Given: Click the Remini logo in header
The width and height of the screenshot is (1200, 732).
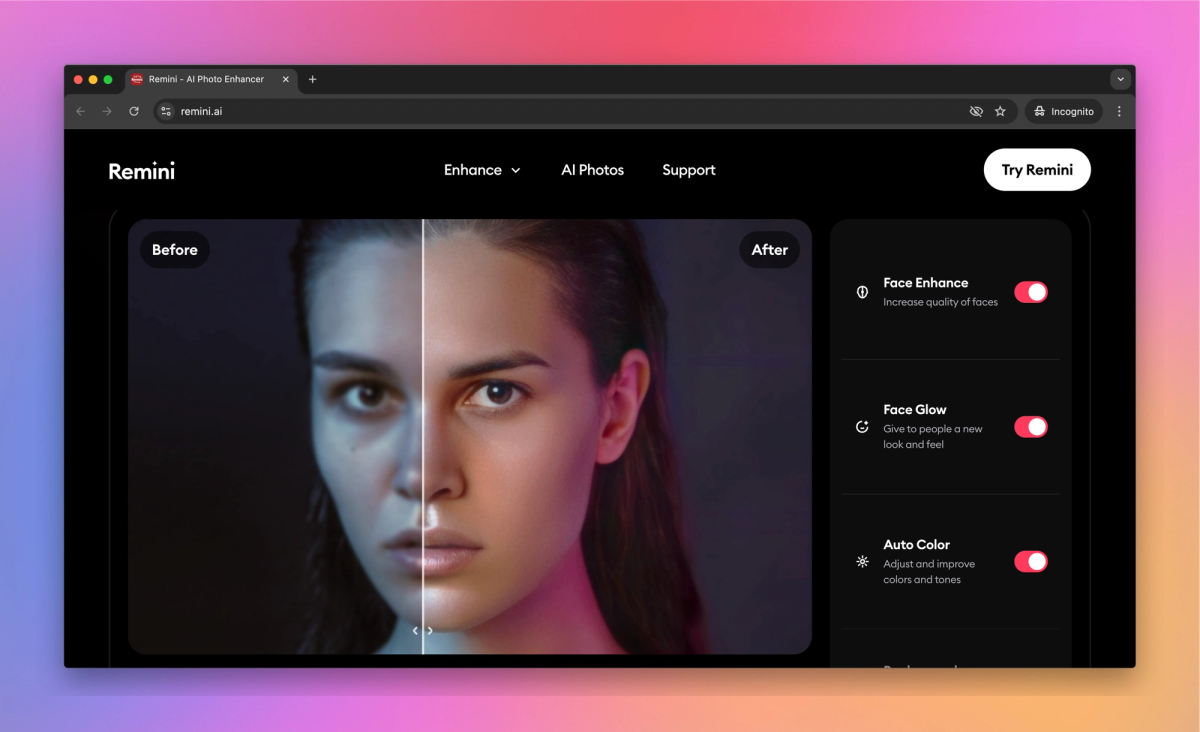Looking at the screenshot, I should 141,171.
